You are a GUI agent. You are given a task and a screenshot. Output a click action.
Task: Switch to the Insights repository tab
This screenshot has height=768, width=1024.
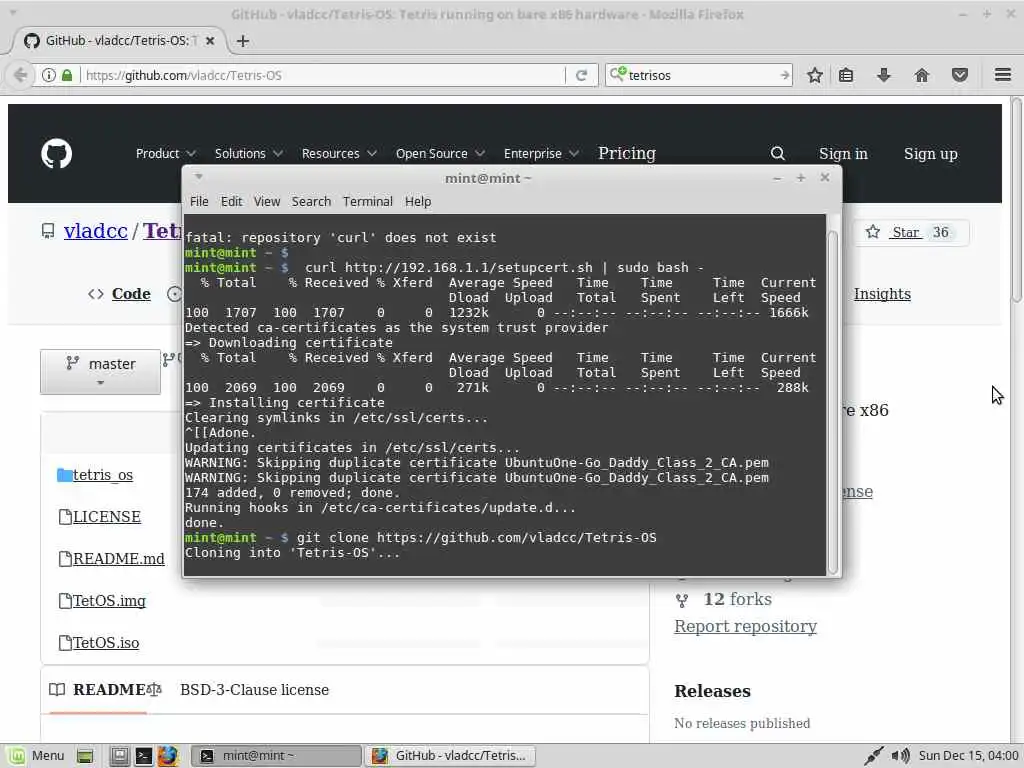point(882,294)
